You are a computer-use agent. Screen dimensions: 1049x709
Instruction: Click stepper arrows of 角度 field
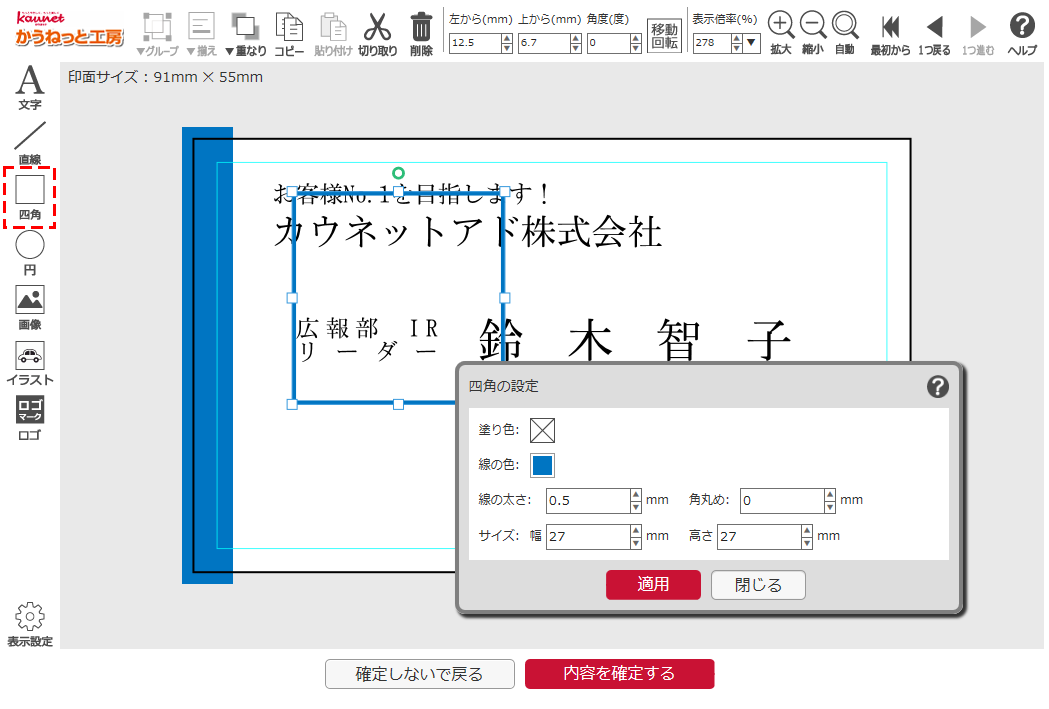tap(636, 43)
